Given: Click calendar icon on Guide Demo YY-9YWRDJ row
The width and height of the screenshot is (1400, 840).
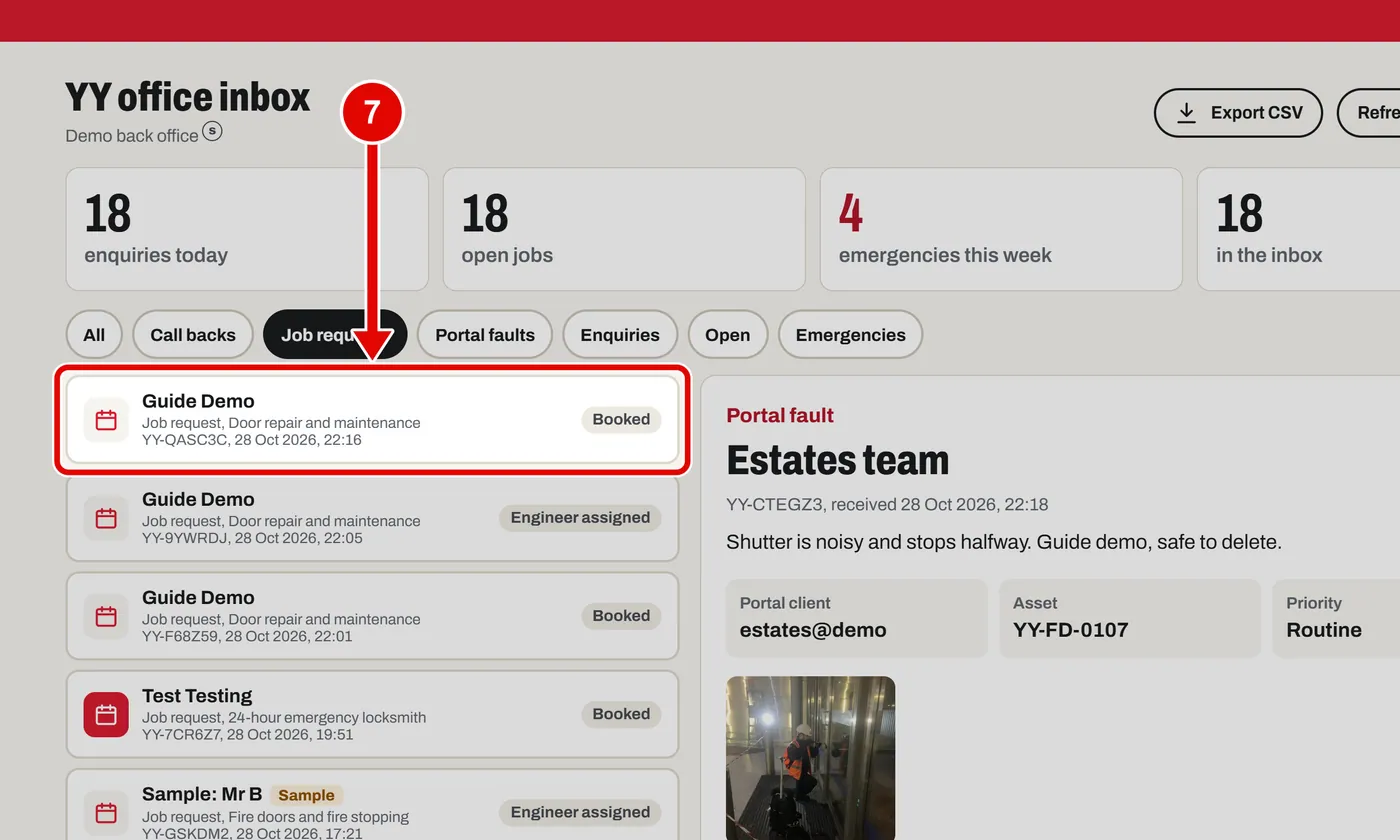Looking at the screenshot, I should 106,518.
